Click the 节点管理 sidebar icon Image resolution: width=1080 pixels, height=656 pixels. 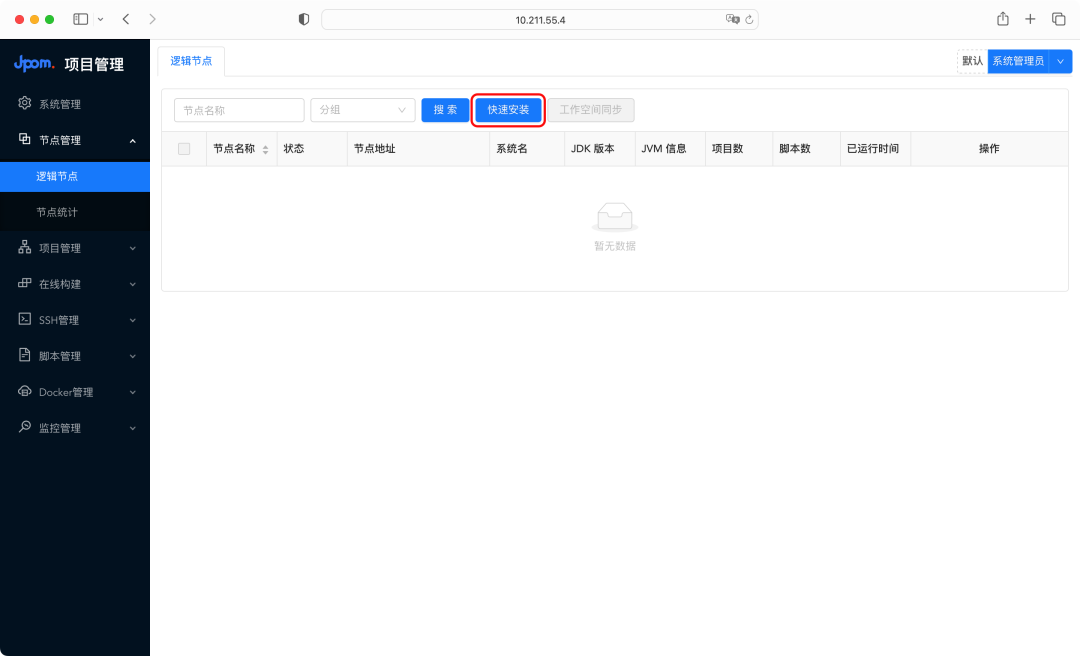[25, 139]
